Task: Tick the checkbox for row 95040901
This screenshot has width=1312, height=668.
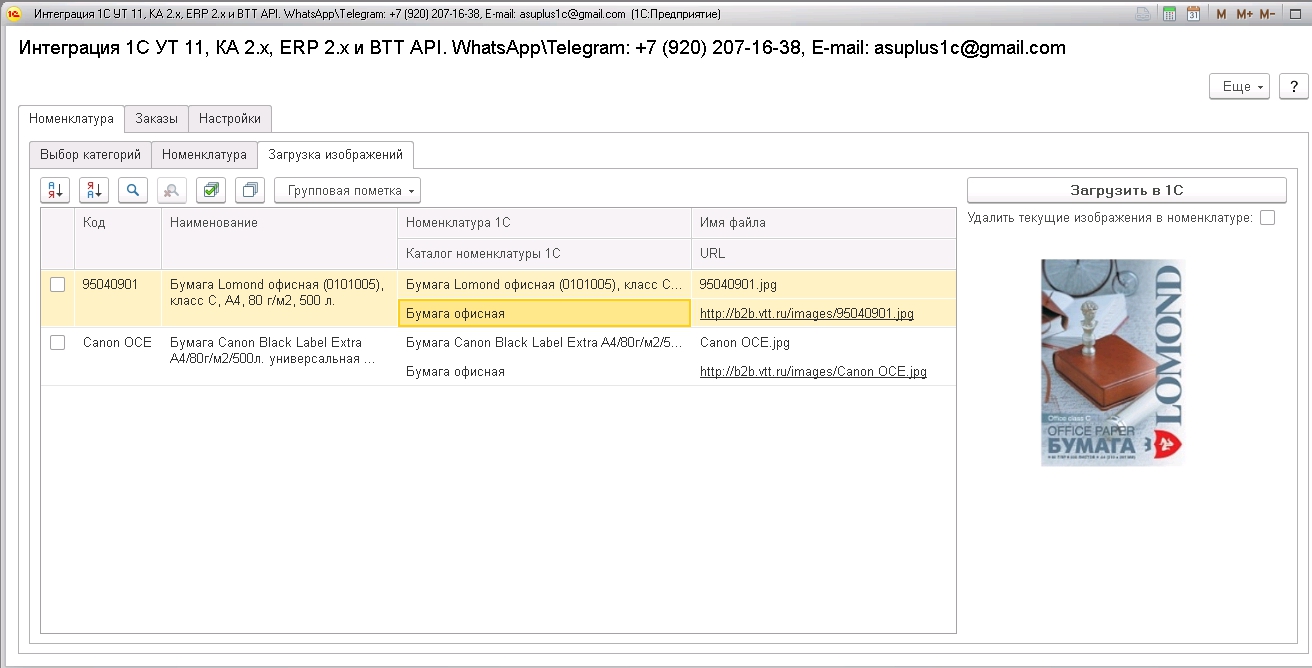Action: (x=58, y=285)
